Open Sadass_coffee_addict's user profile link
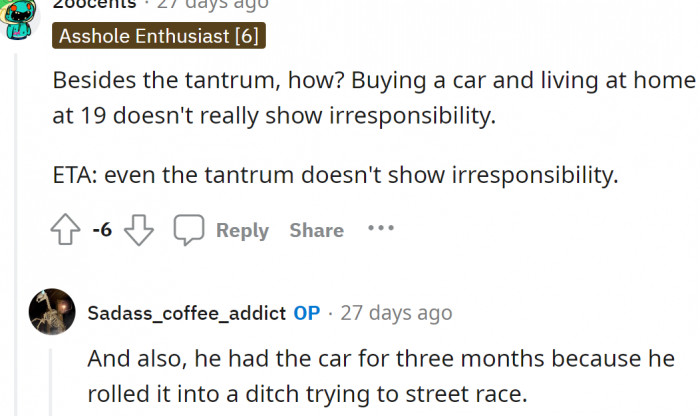 (x=187, y=313)
